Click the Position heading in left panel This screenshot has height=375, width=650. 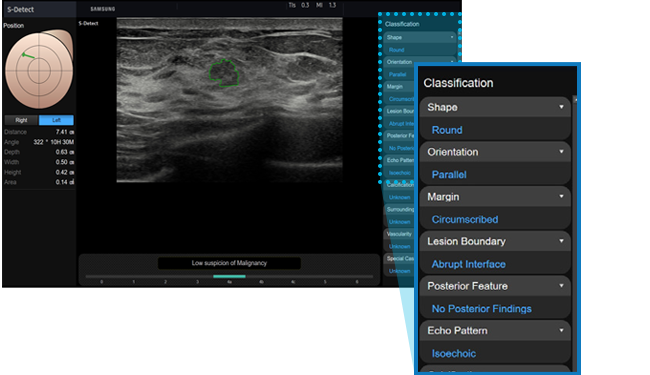[x=14, y=26]
